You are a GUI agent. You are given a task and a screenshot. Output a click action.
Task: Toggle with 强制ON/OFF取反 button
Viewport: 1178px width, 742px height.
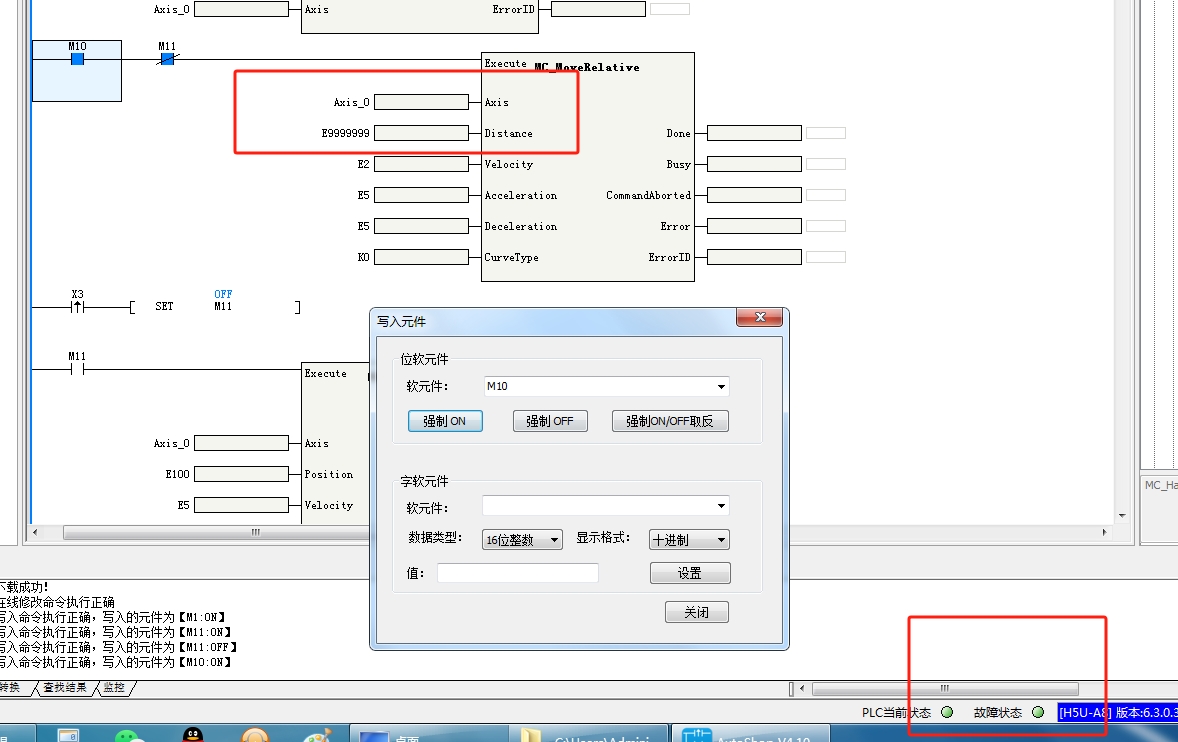pos(670,421)
